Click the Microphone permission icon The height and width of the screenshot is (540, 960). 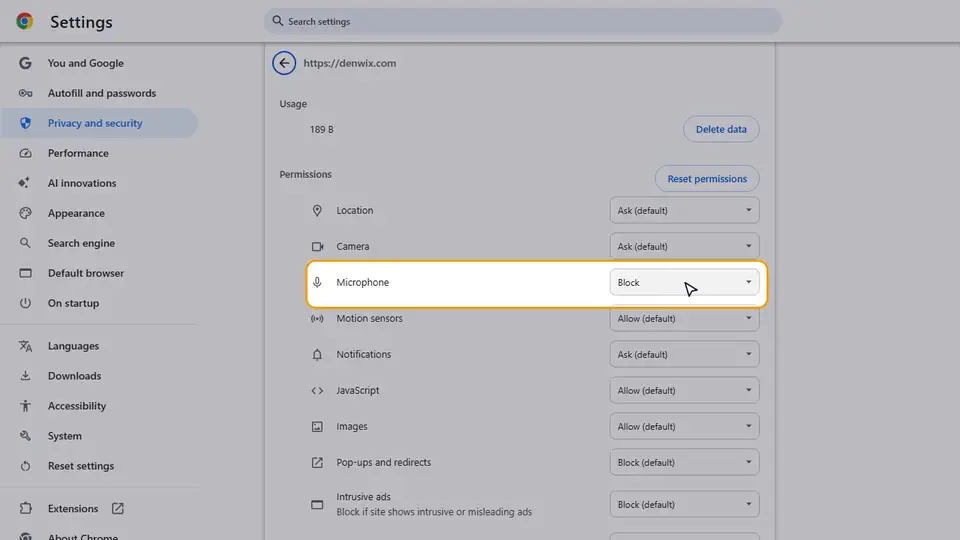317,282
